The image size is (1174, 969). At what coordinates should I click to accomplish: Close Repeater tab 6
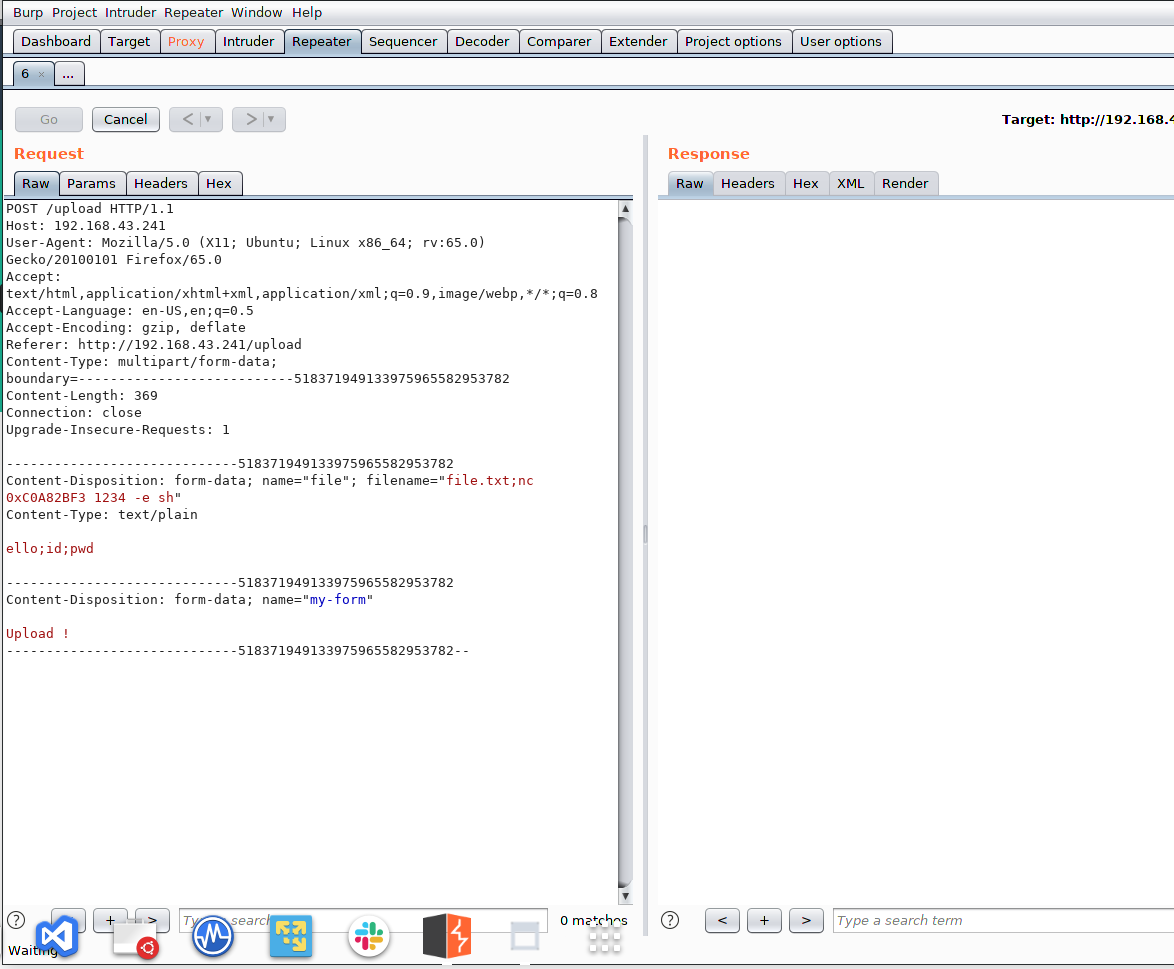point(41,74)
